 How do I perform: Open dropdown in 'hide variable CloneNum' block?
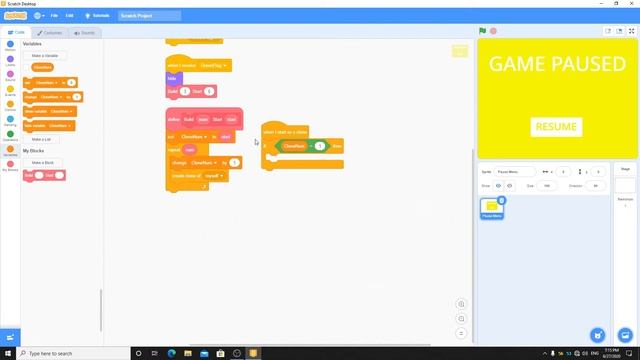[60, 126]
